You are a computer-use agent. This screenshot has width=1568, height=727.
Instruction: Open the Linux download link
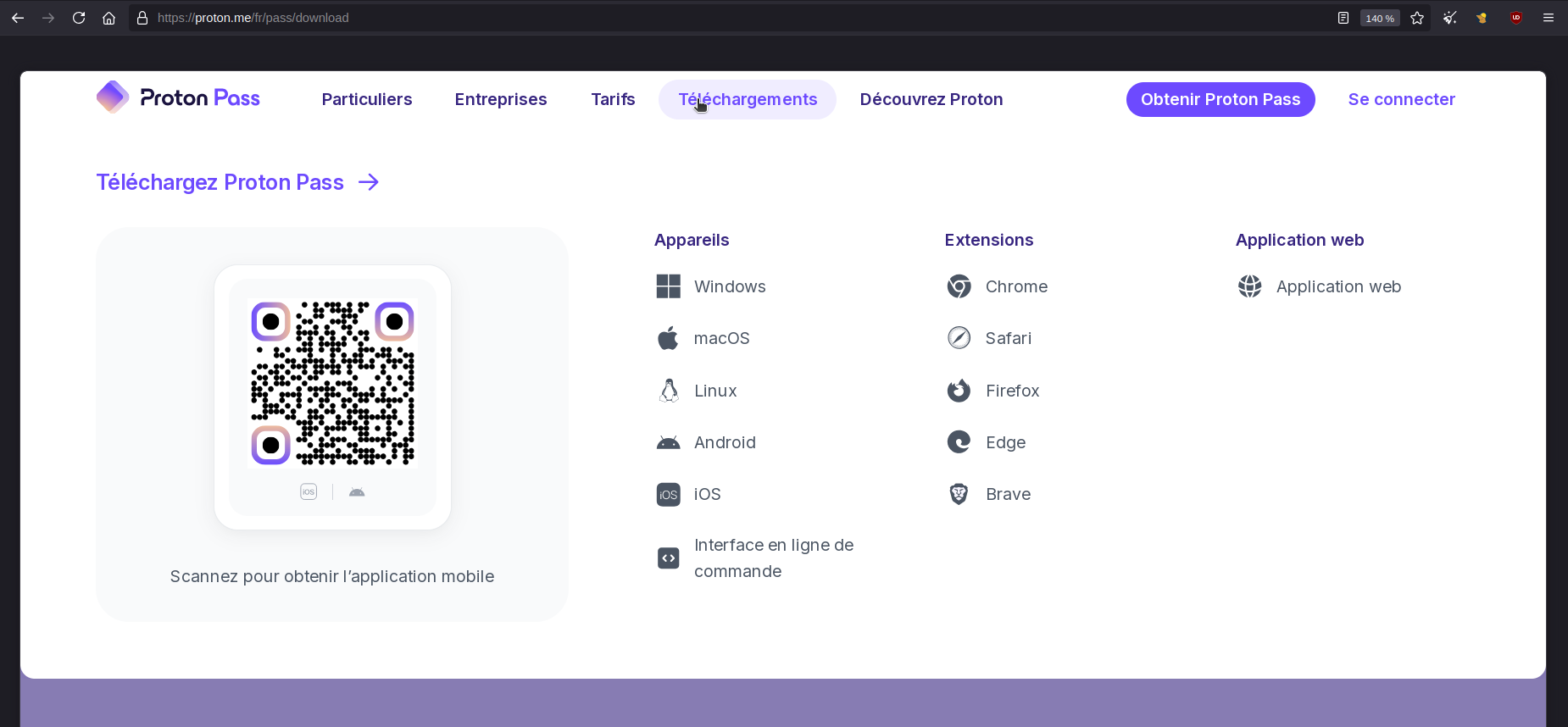click(x=715, y=391)
